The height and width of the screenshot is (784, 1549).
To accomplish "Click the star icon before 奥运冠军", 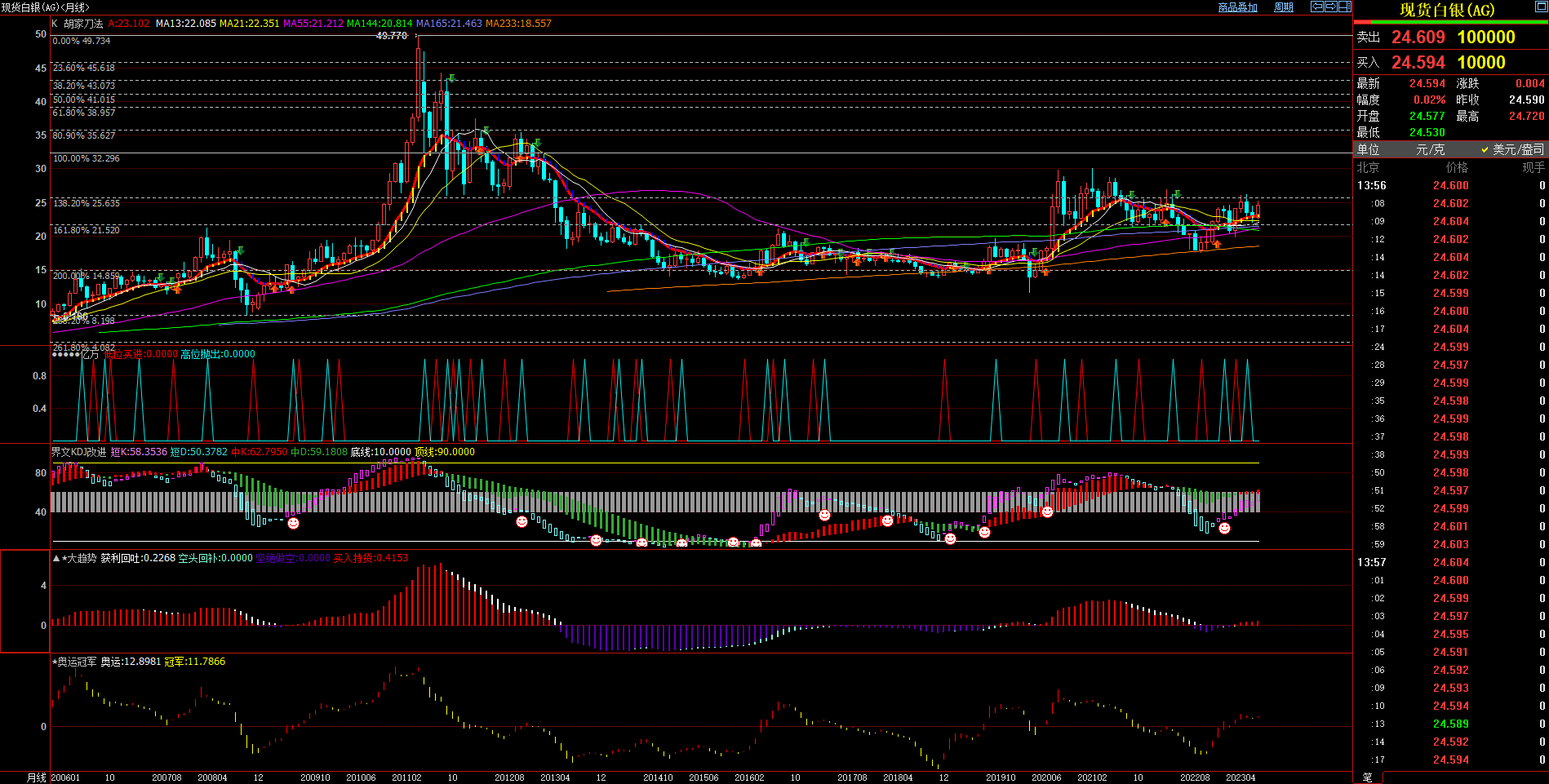I will pyautogui.click(x=55, y=662).
